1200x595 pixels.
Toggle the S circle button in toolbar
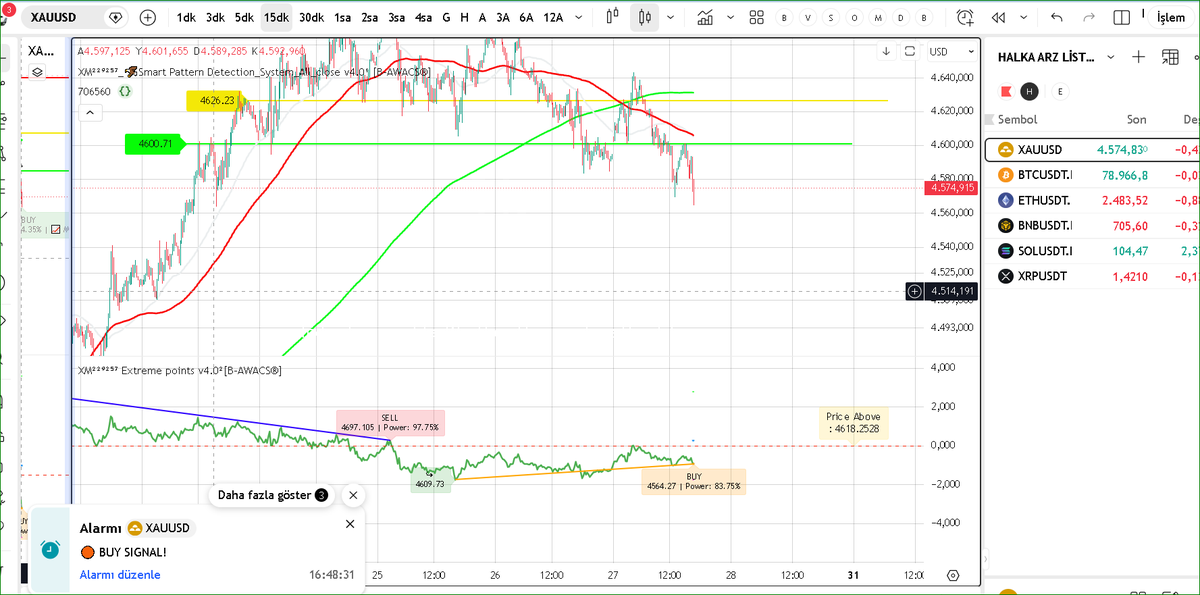pyautogui.click(x=831, y=18)
